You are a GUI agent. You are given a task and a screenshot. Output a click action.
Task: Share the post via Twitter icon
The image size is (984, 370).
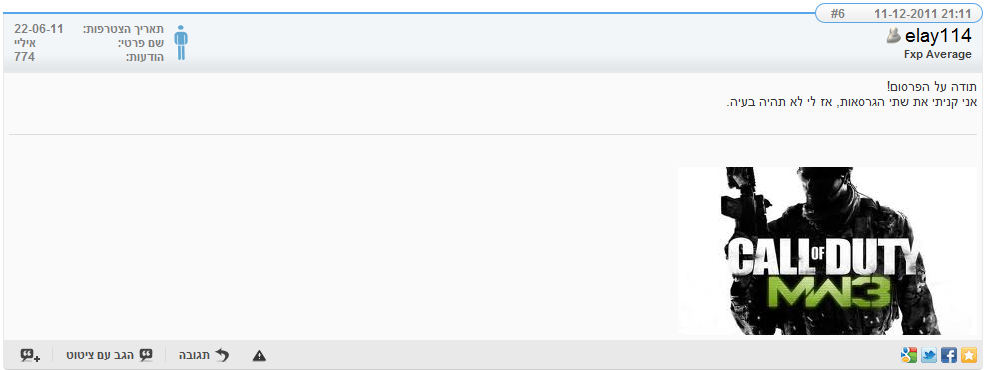click(929, 356)
